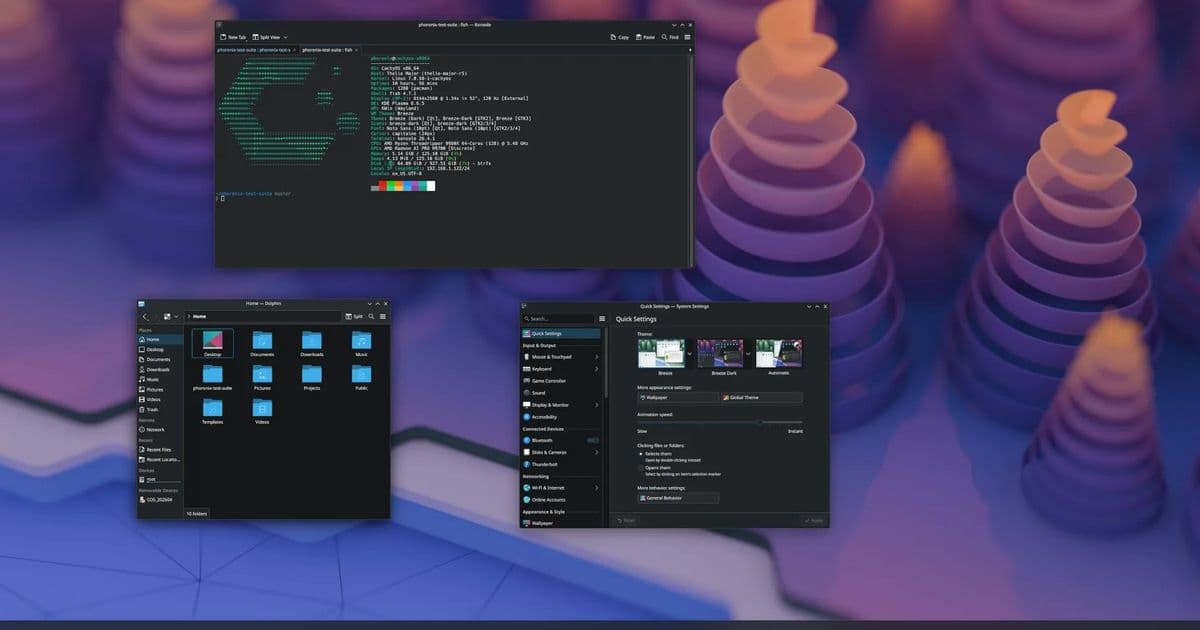Select Desktop in Dolphin Places sidebar
1200x630 pixels.
(161, 349)
